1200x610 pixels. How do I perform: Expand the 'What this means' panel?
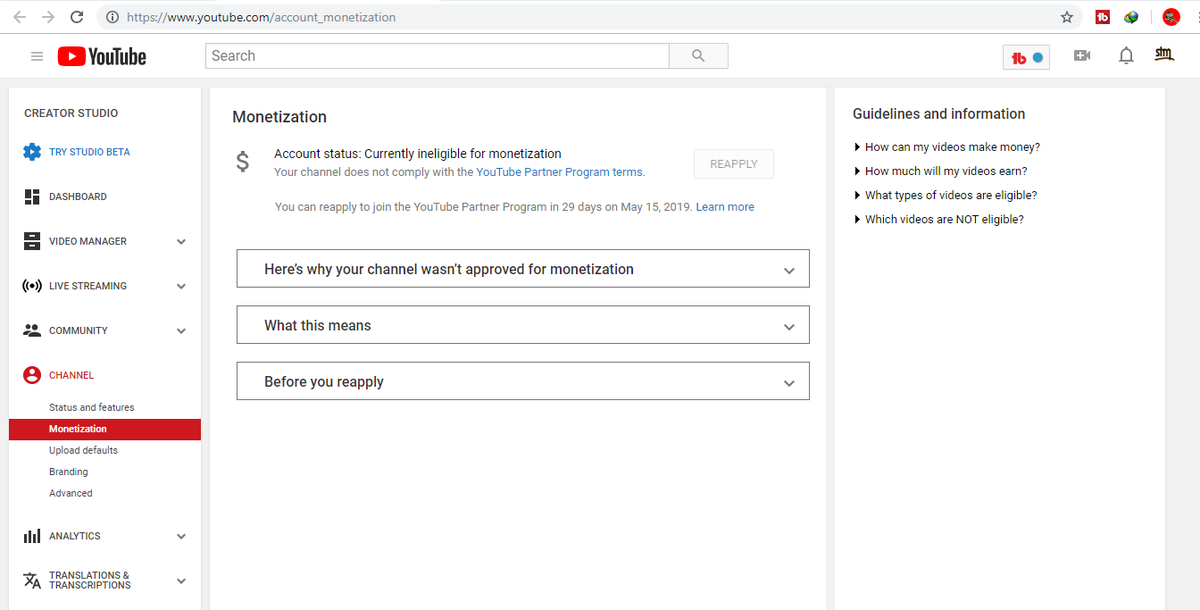[523, 325]
